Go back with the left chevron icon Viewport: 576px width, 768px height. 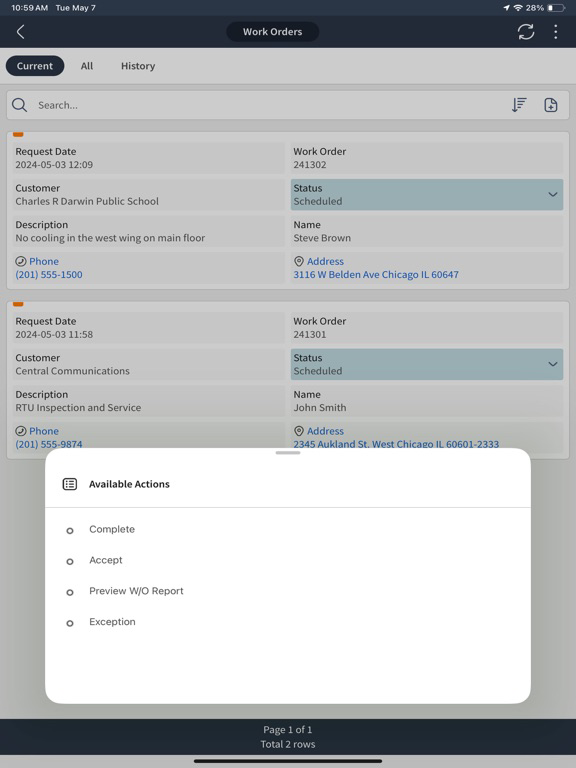(x=21, y=32)
